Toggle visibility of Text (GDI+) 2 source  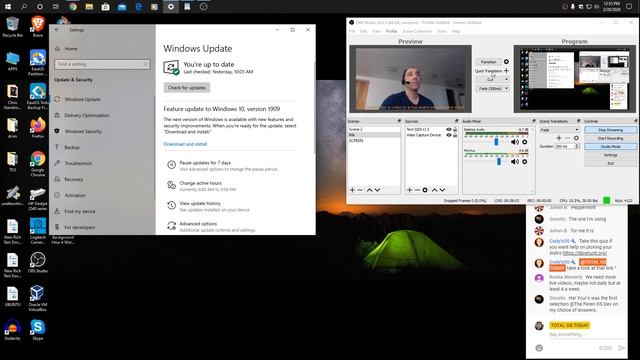click(x=449, y=129)
